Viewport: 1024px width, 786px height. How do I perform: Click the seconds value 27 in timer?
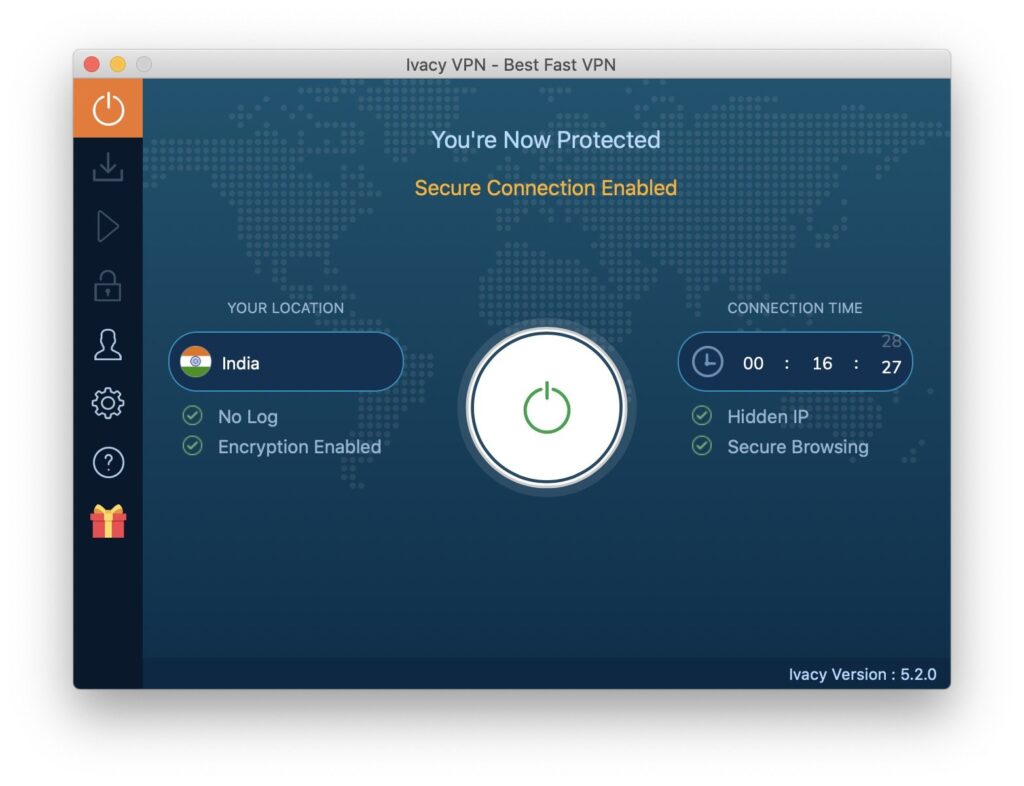click(x=891, y=367)
